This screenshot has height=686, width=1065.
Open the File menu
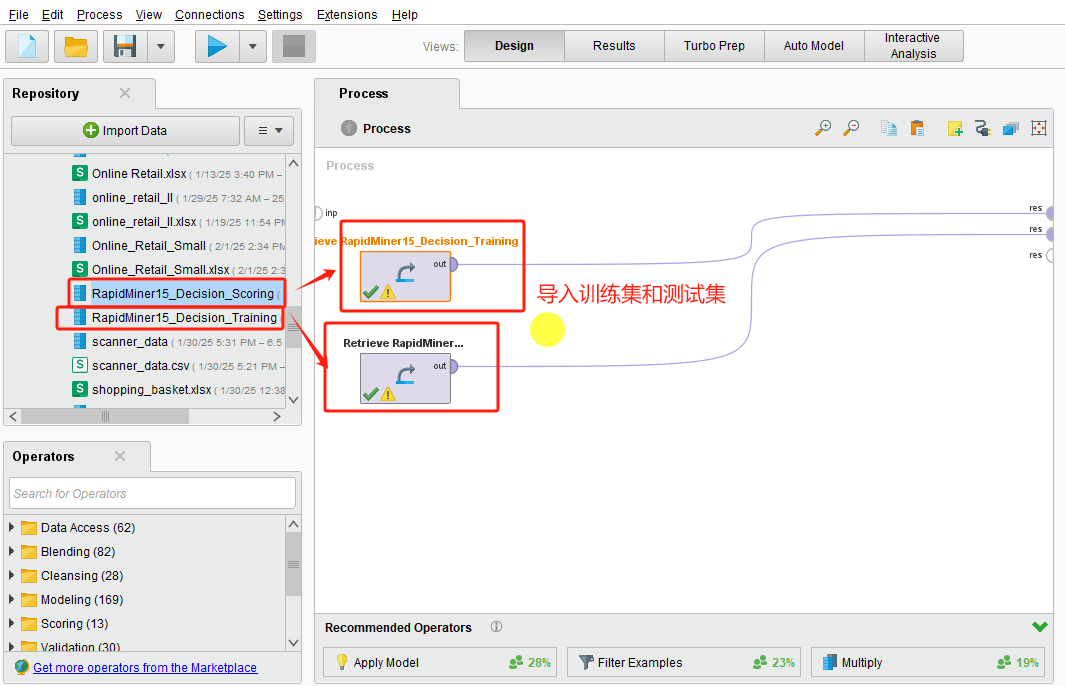coord(18,14)
